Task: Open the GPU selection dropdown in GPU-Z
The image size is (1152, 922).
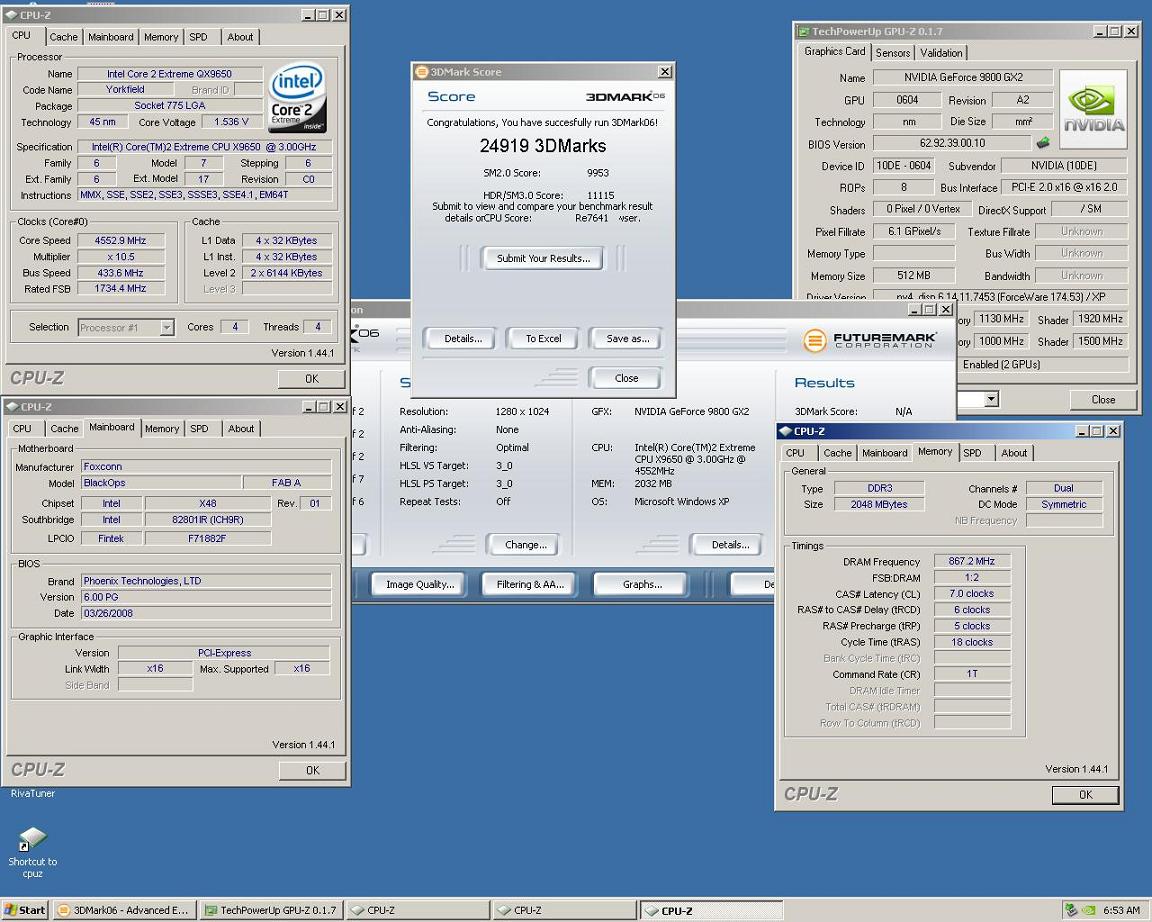Action: [991, 400]
